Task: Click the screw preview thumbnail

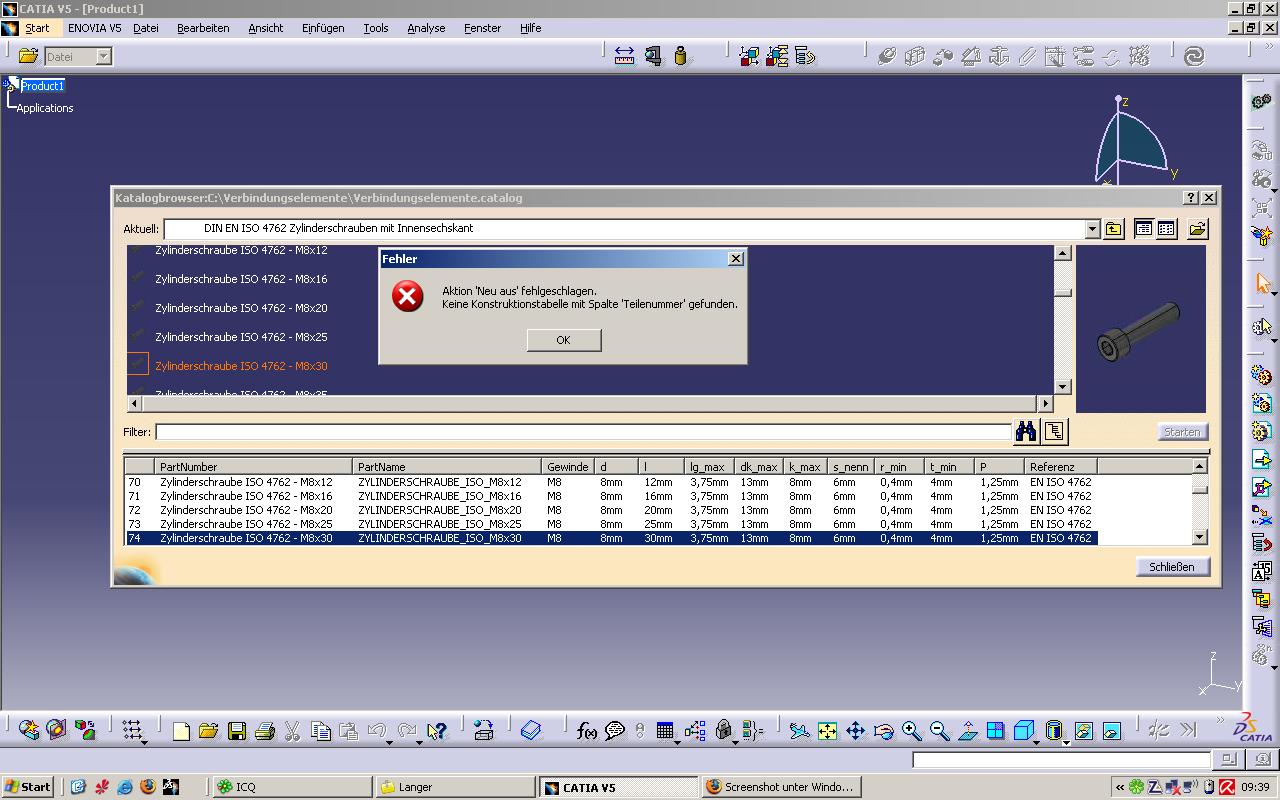Action: [1139, 331]
